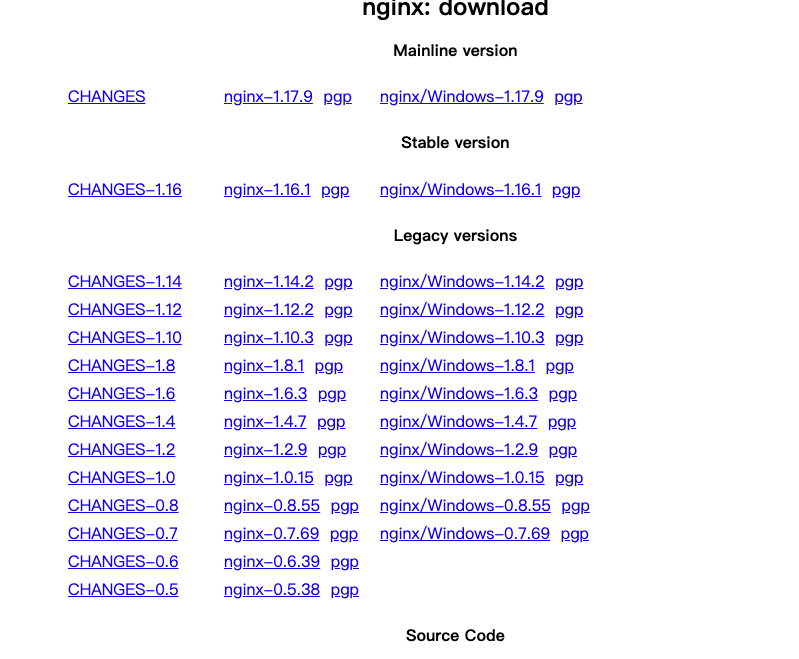This screenshot has width=799, height=659.
Task: Download nginx/Windows-1.6.3 build
Action: tap(459, 393)
